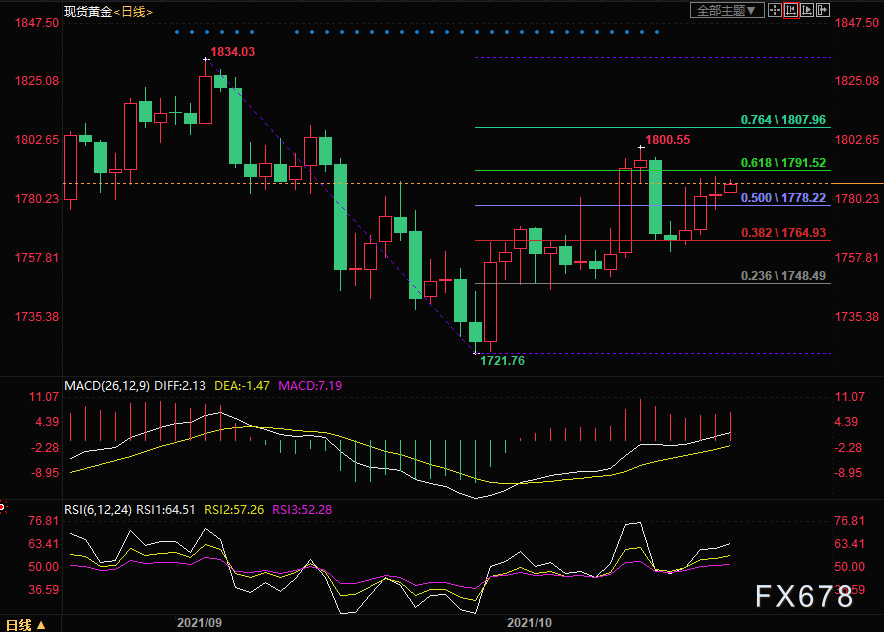Click the 1834.03 high price marker
Image resolution: width=884 pixels, height=632 pixels.
click(232, 52)
